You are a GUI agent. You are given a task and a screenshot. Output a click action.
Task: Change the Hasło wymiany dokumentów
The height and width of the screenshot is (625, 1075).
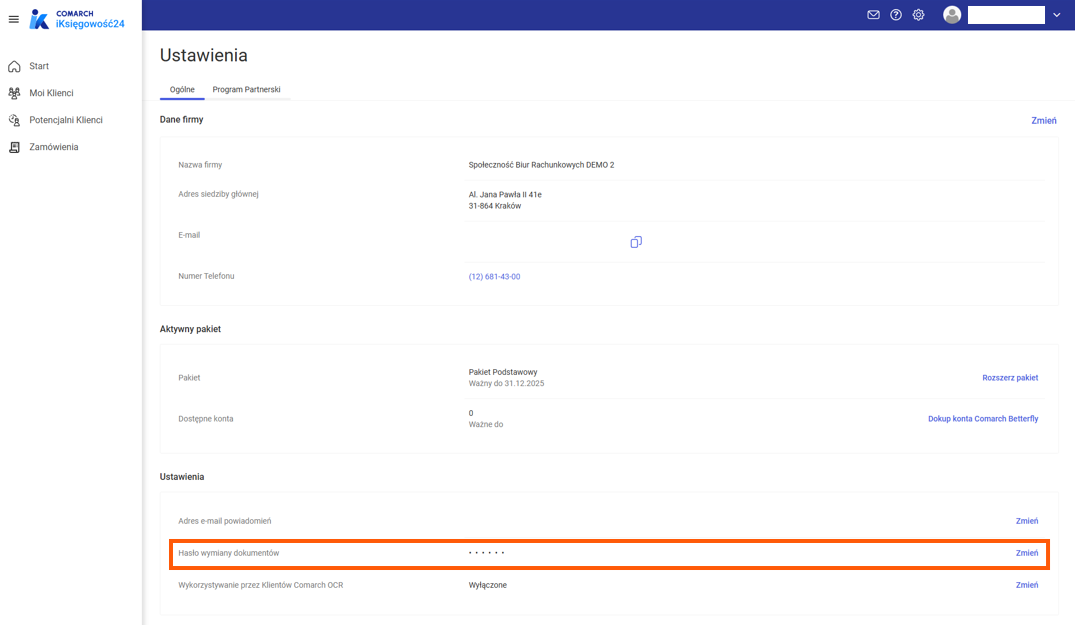(x=1027, y=553)
